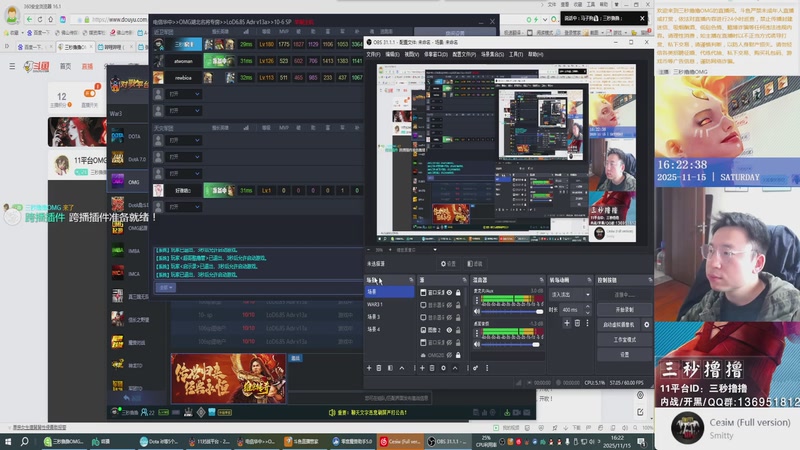Open scene filters icon in scenes toolbar
Image resolution: width=800 pixels, height=450 pixels.
(x=390, y=368)
